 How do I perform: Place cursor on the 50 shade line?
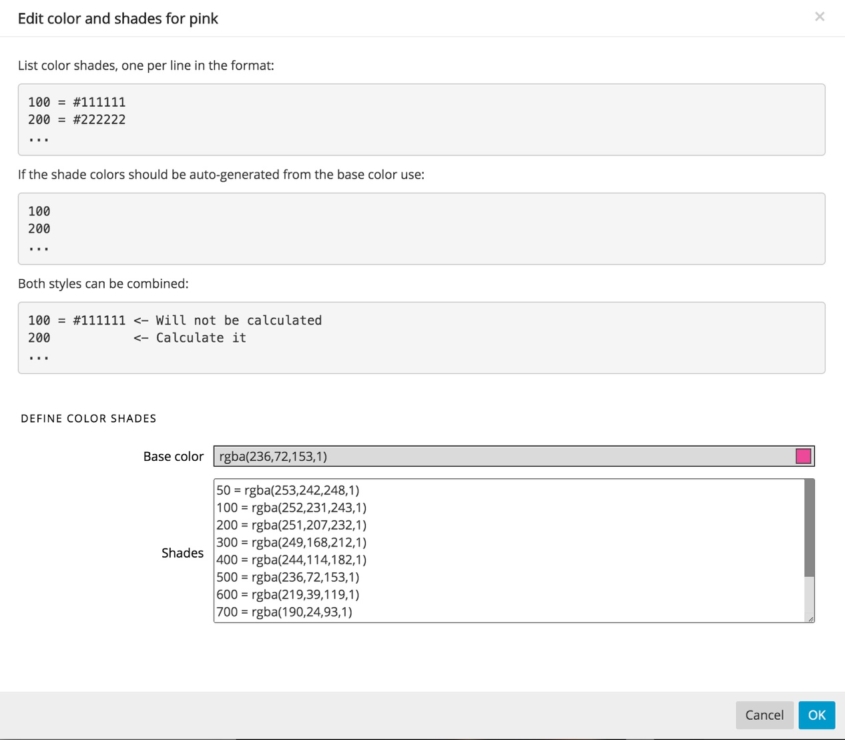coord(288,490)
